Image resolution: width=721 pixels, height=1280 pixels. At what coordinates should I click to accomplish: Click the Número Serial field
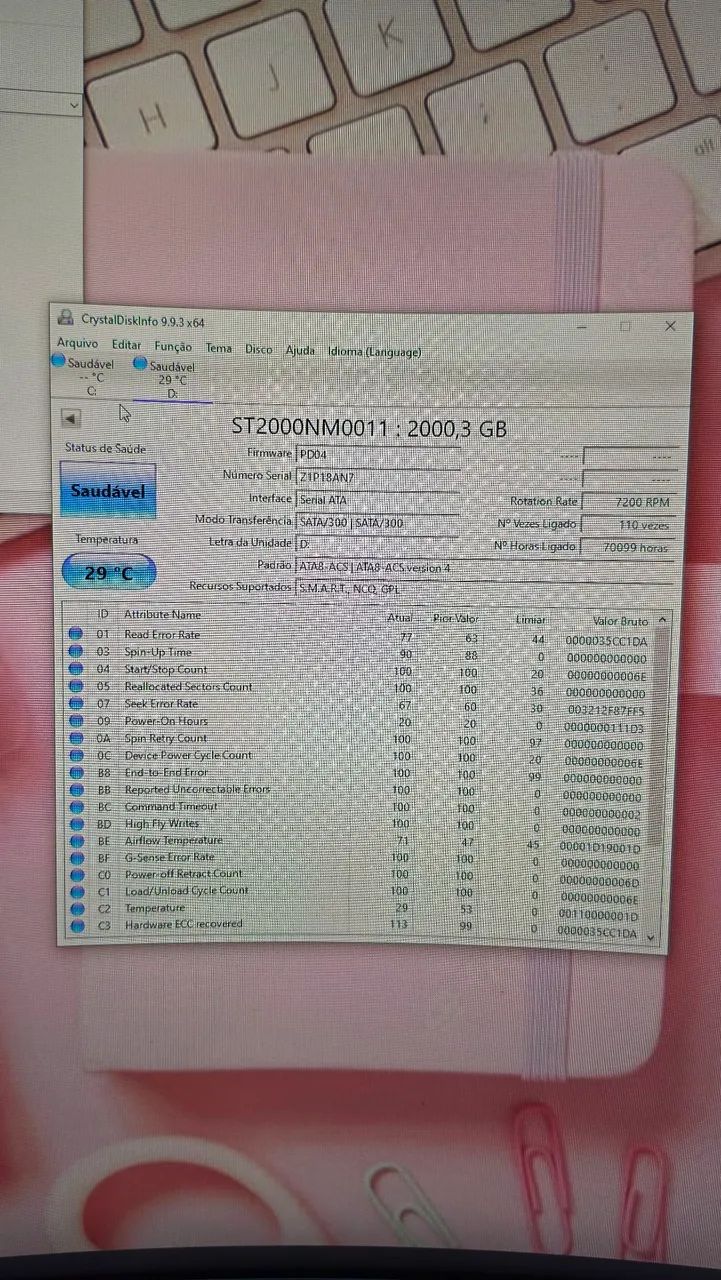377,477
